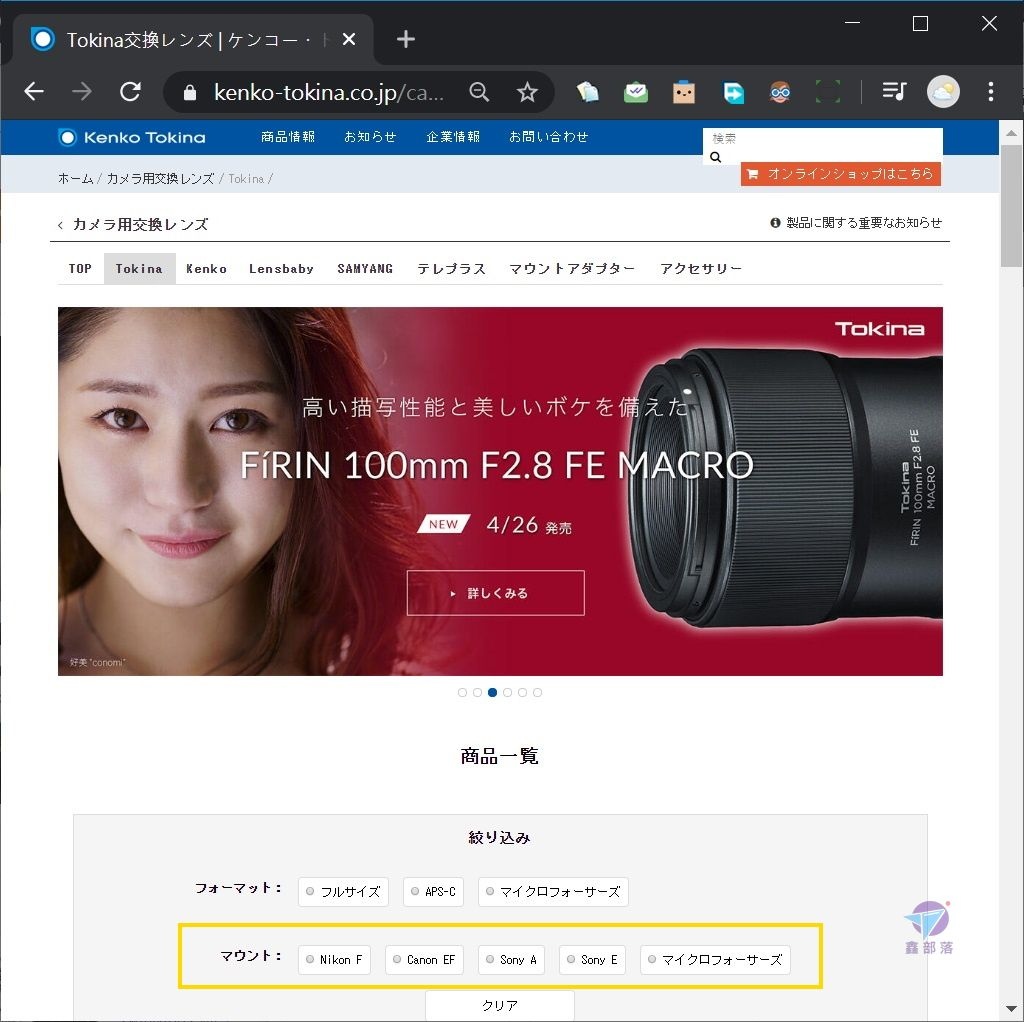Screen dimensions: 1024x1022
Task: Open the green envelope checkmark extension
Action: [635, 92]
